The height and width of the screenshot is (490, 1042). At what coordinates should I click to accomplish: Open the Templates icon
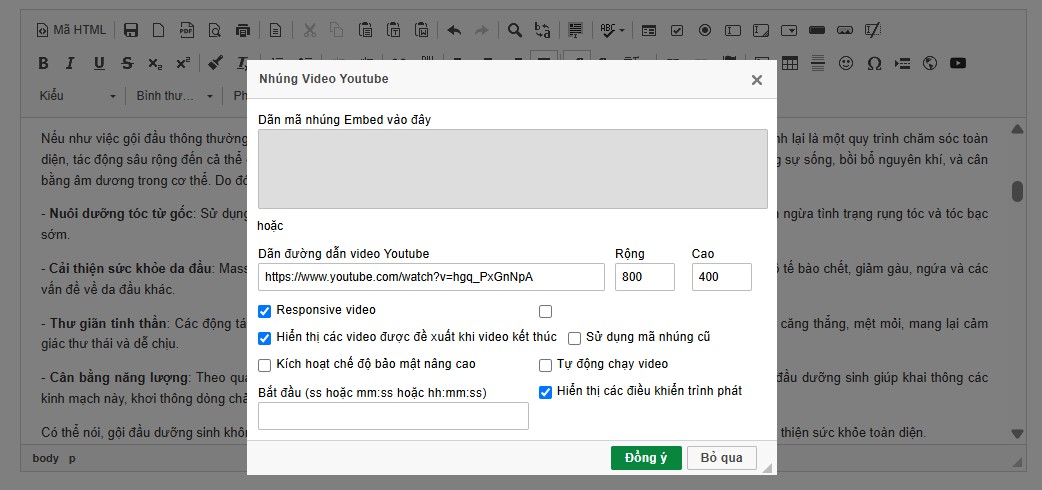click(275, 30)
